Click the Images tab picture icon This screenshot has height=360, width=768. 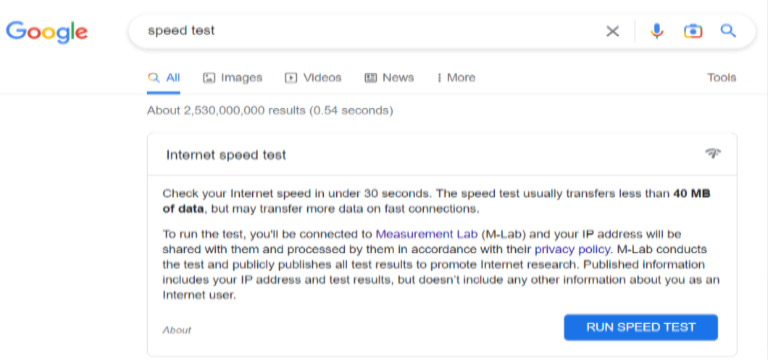[209, 77]
